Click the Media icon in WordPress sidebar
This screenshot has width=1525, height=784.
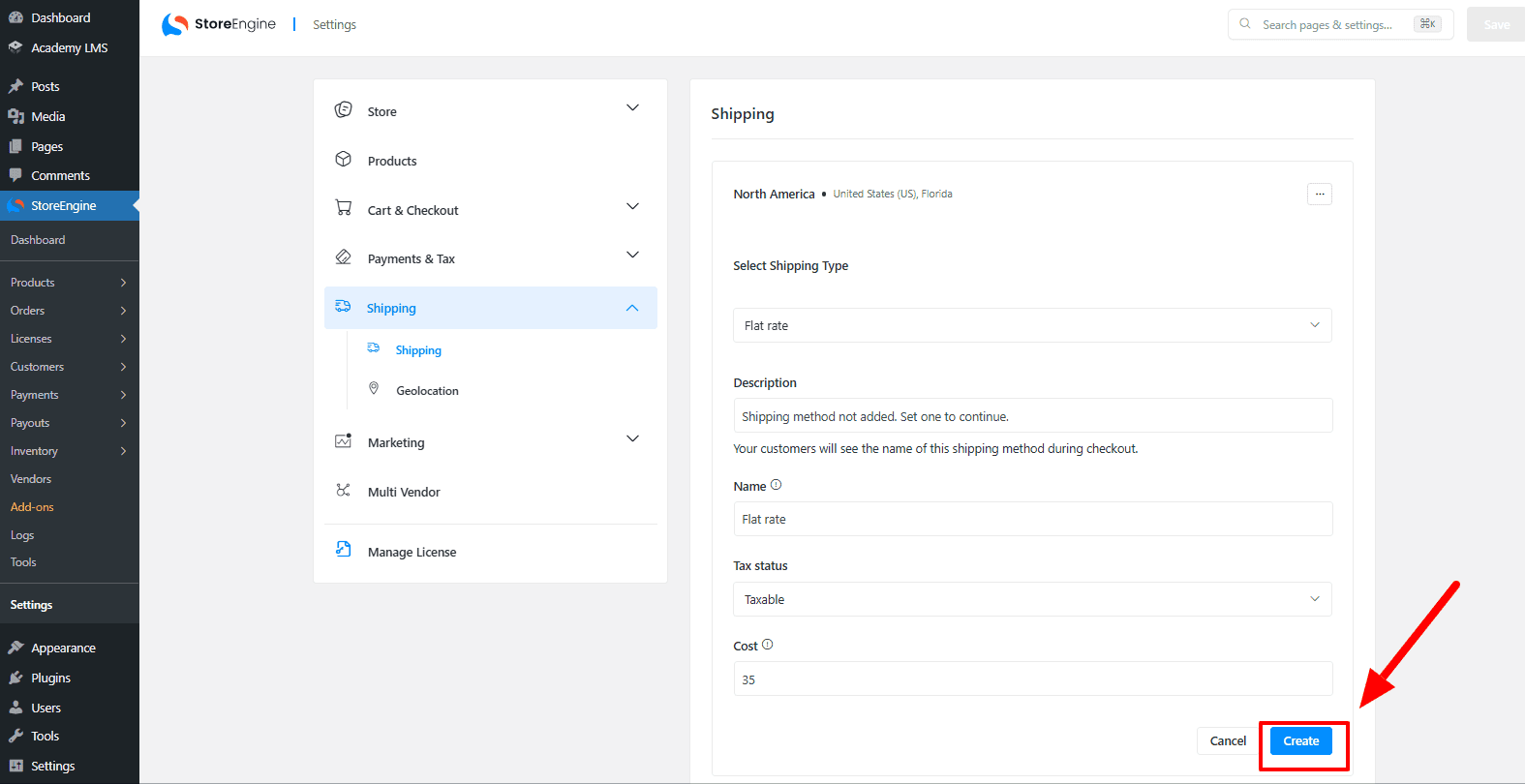click(15, 116)
